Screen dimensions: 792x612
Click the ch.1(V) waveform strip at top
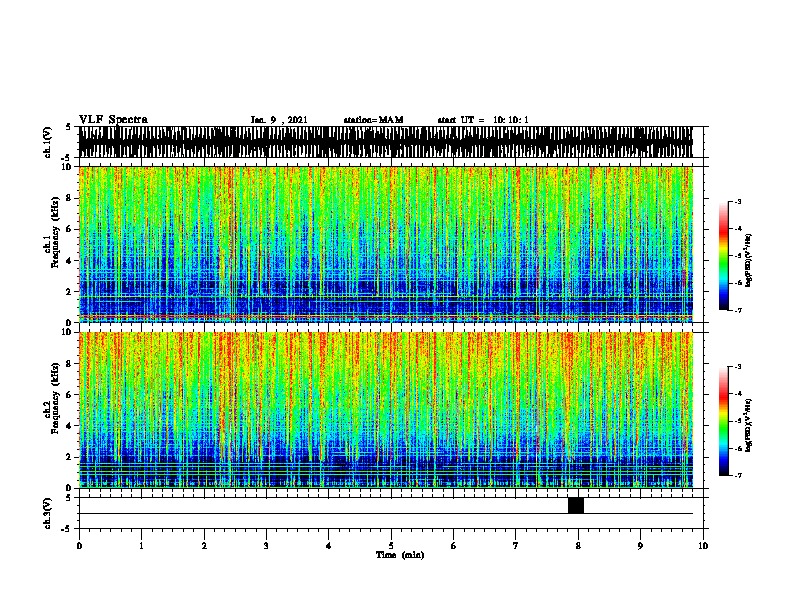click(386, 142)
